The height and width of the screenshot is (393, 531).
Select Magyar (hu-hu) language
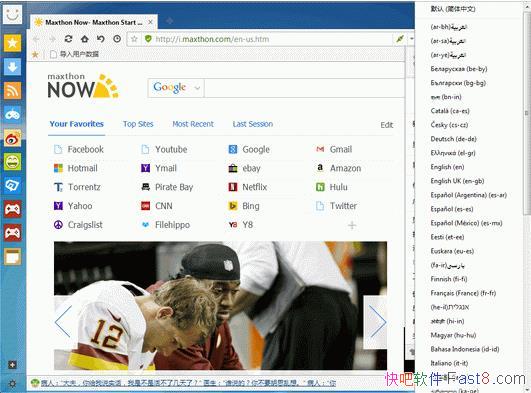click(x=453, y=335)
